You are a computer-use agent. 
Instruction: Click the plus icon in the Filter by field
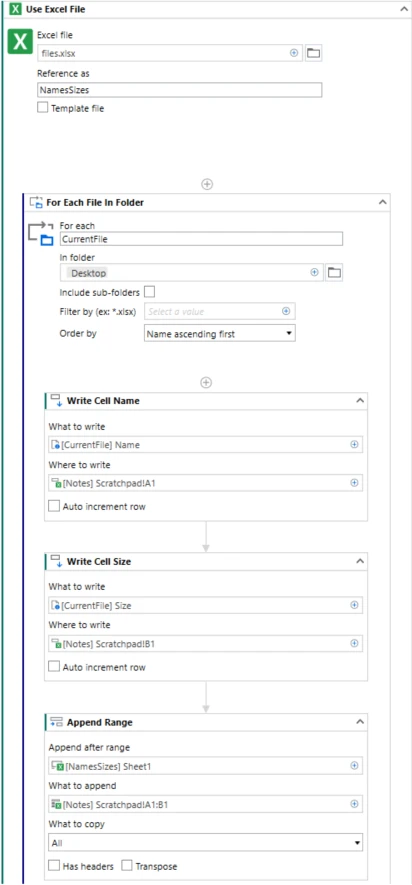pos(286,311)
